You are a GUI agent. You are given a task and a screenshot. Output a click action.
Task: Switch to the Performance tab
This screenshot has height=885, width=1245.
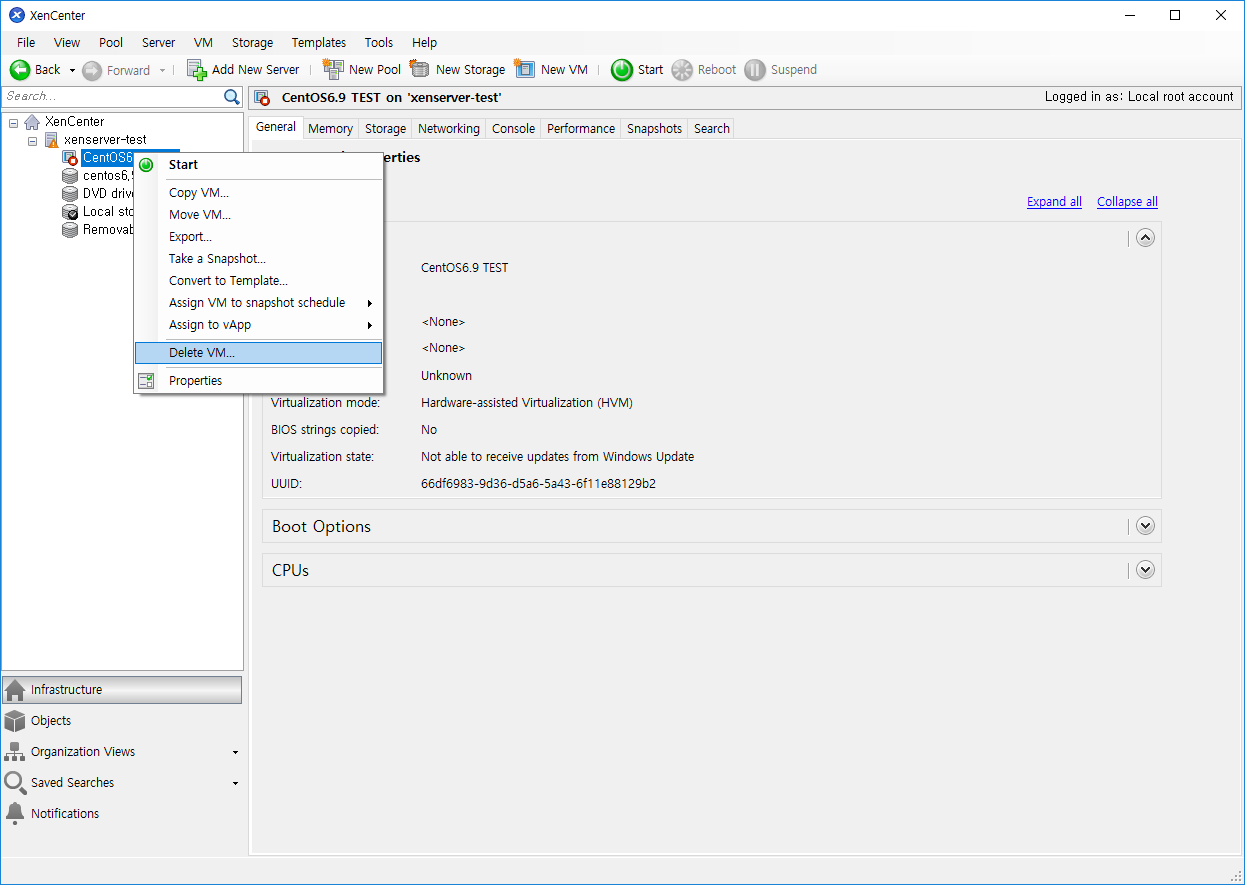pos(581,129)
